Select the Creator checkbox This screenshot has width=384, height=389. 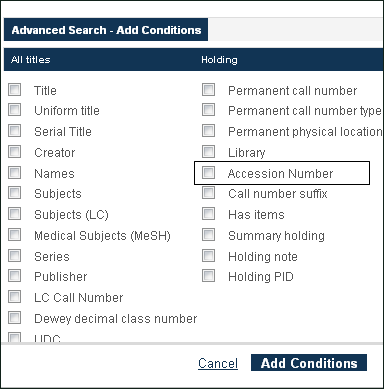(15, 152)
